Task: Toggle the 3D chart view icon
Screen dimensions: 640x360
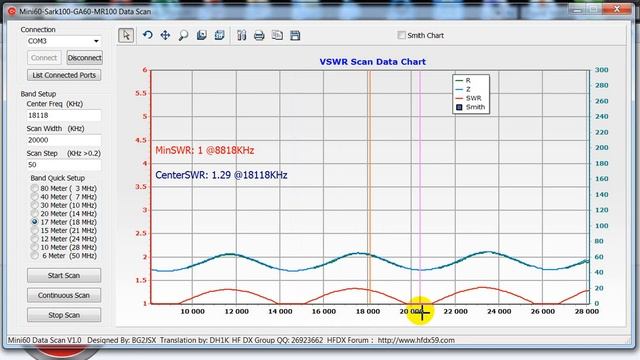Action: 220,36
